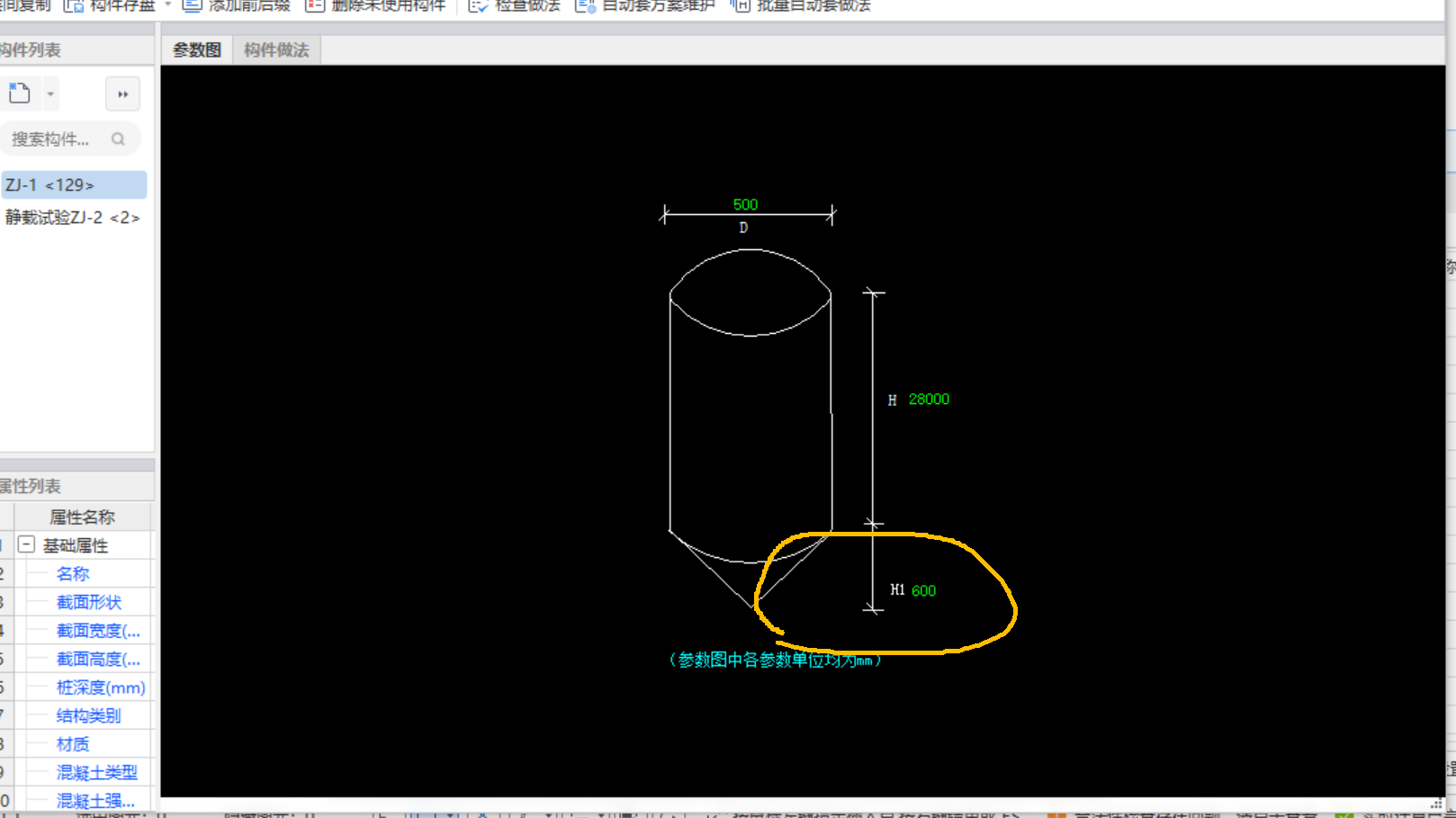Select the 结构类别 property row
This screenshot has width=1456, height=818.
point(76,715)
